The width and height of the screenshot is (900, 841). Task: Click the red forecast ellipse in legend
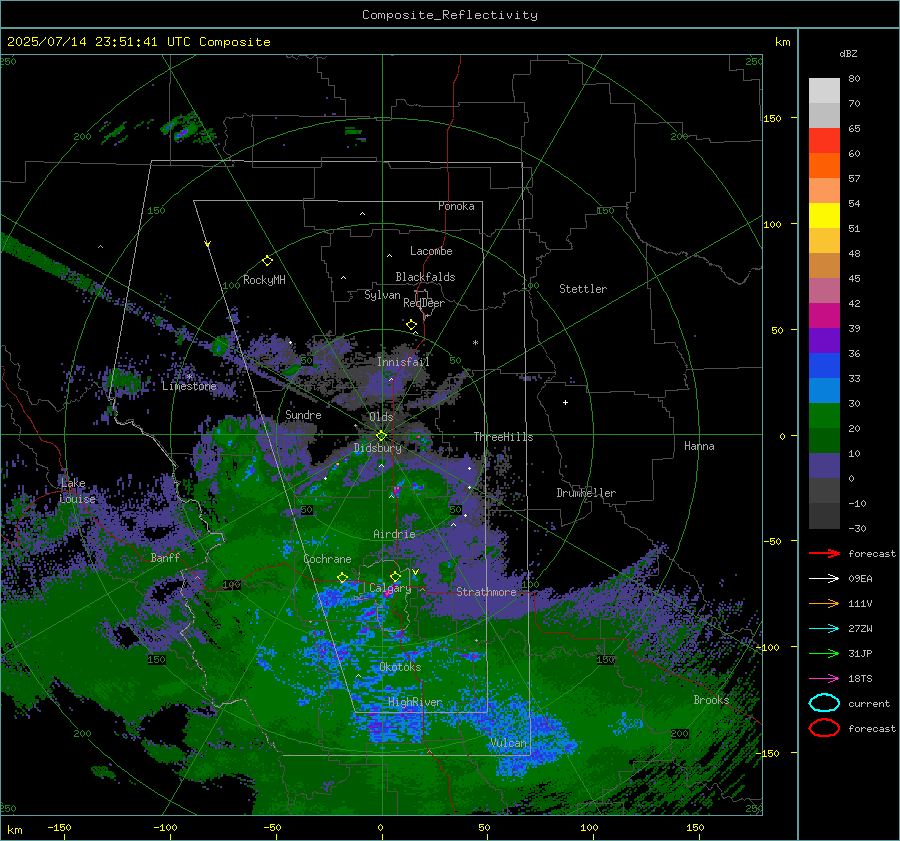[x=824, y=728]
